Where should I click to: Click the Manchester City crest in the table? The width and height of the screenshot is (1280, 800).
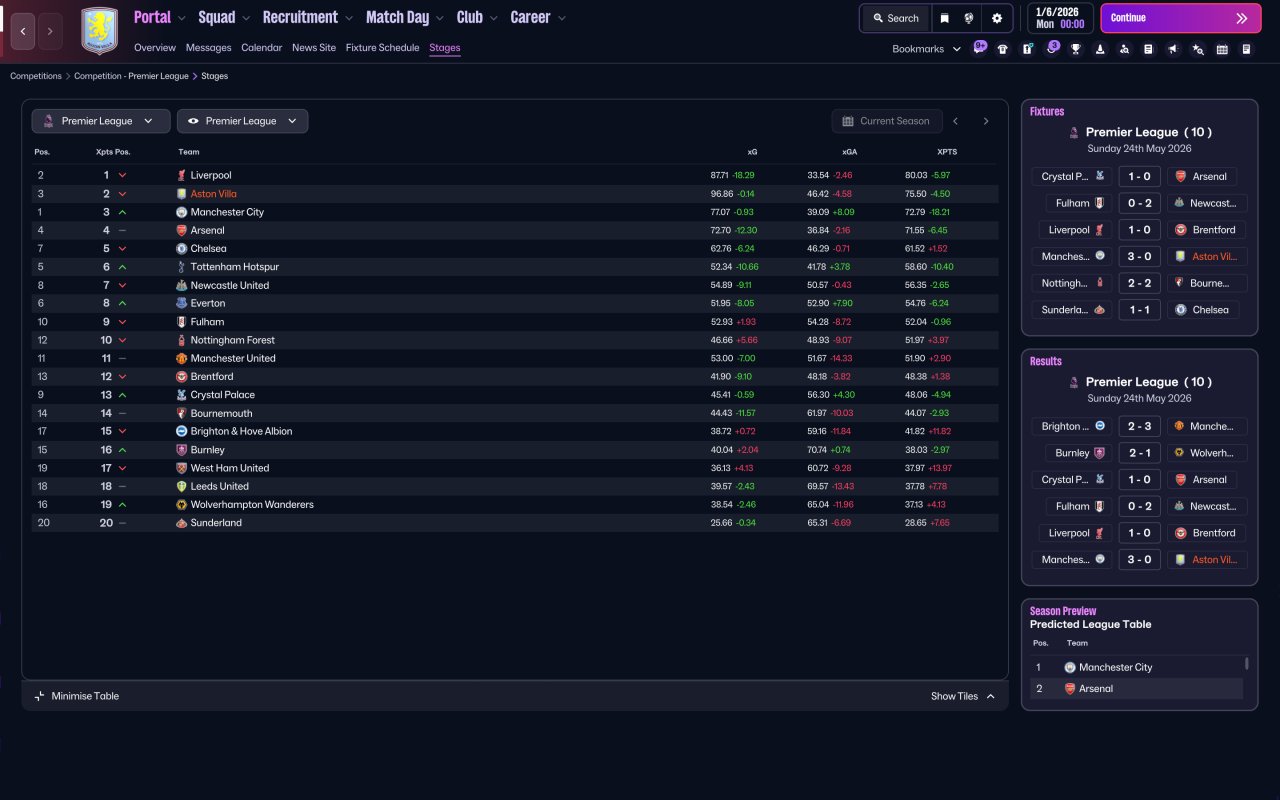tap(181, 212)
